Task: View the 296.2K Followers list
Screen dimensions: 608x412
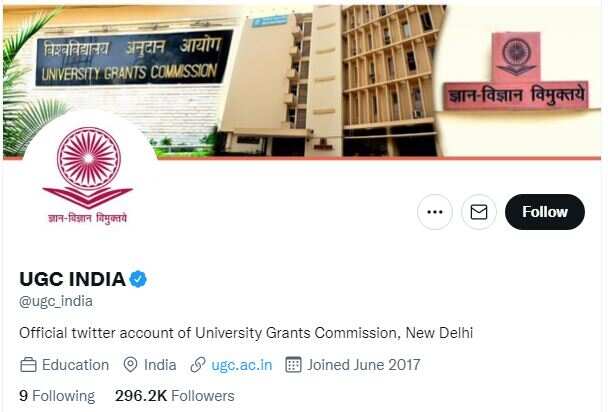Action: (x=175, y=396)
